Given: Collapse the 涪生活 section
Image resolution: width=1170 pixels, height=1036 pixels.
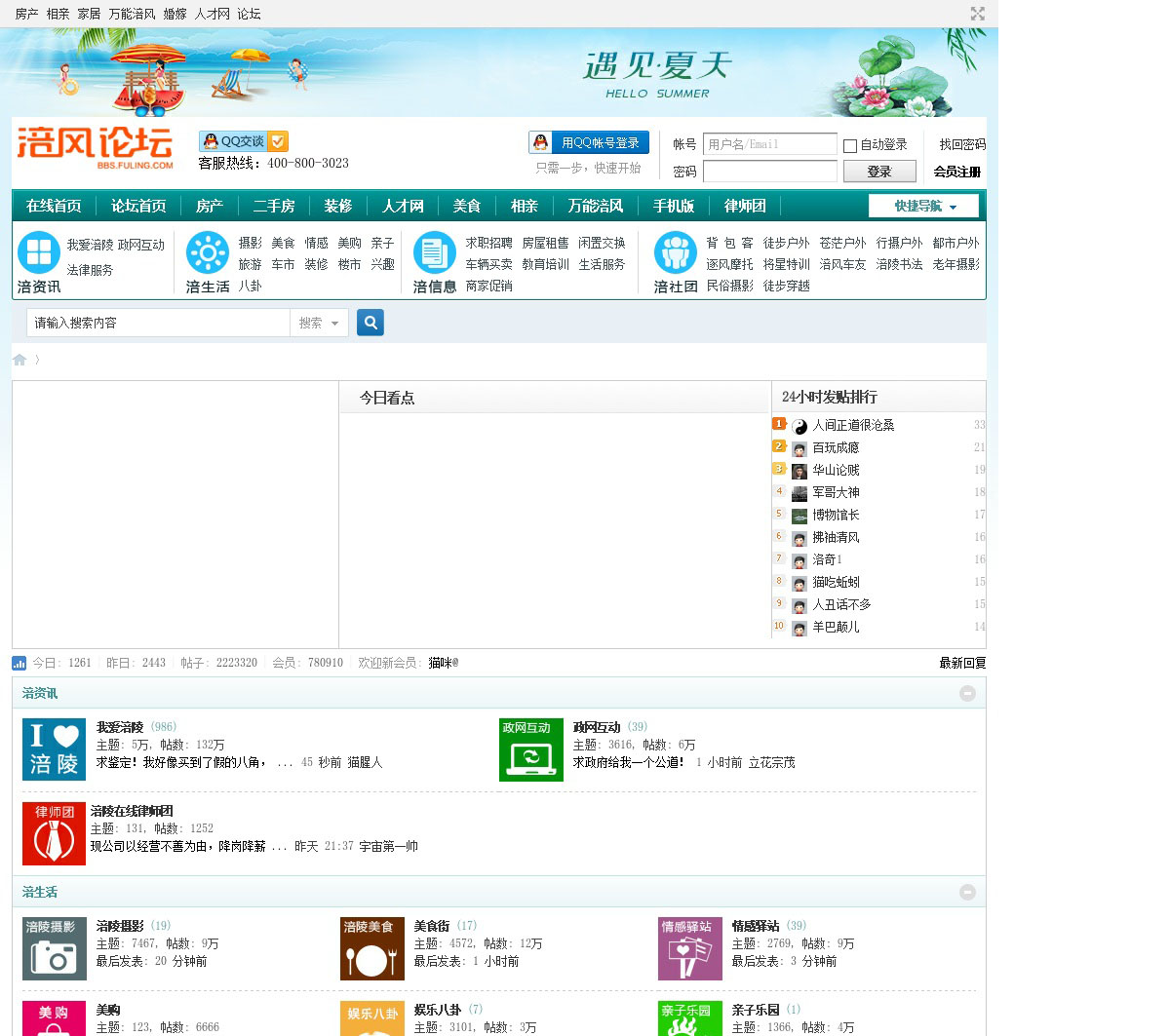Looking at the screenshot, I should pos(967,892).
